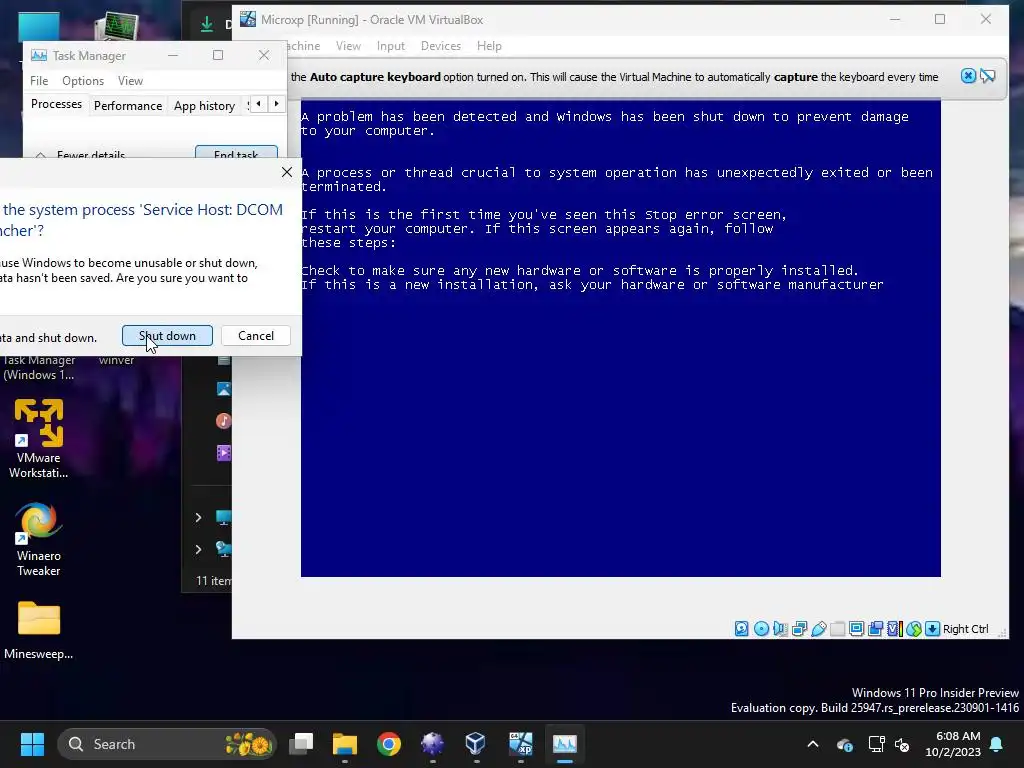Click the CPU virtualization features indicator
This screenshot has height=768, width=1024.
click(x=894, y=629)
